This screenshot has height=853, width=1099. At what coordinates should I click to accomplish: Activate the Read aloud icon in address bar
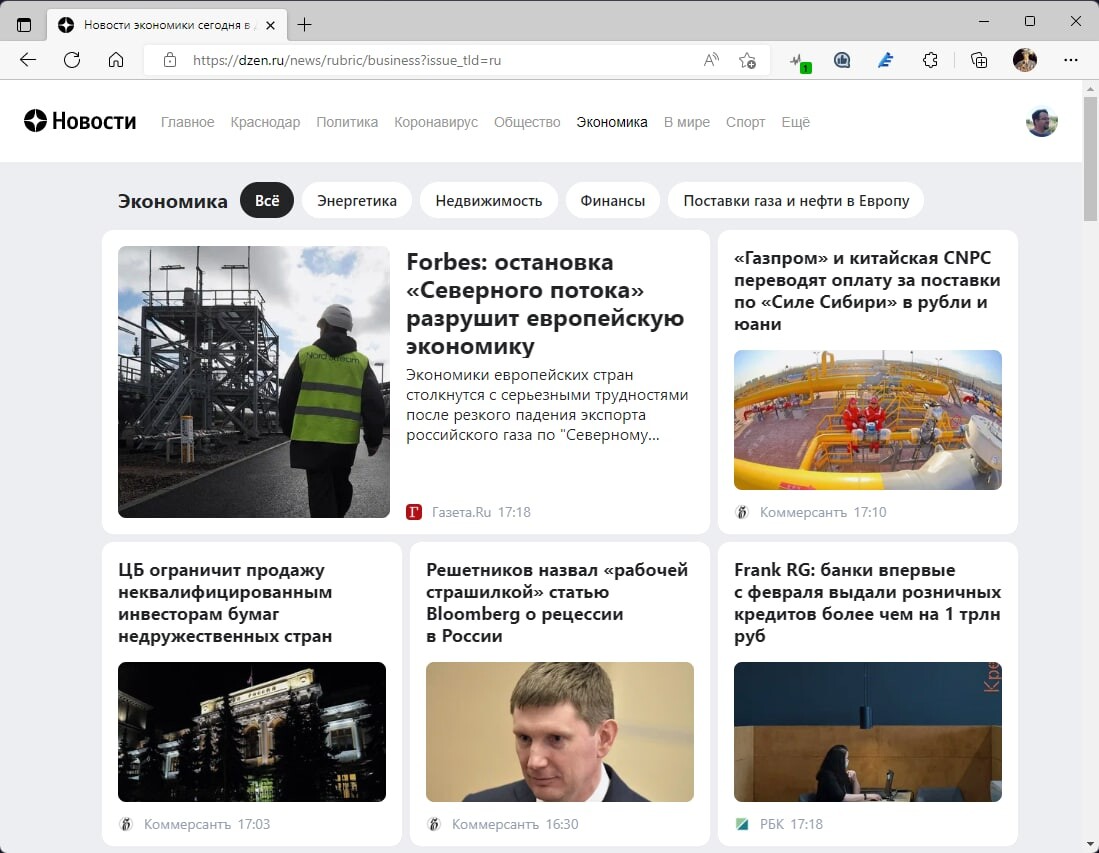pyautogui.click(x=711, y=60)
